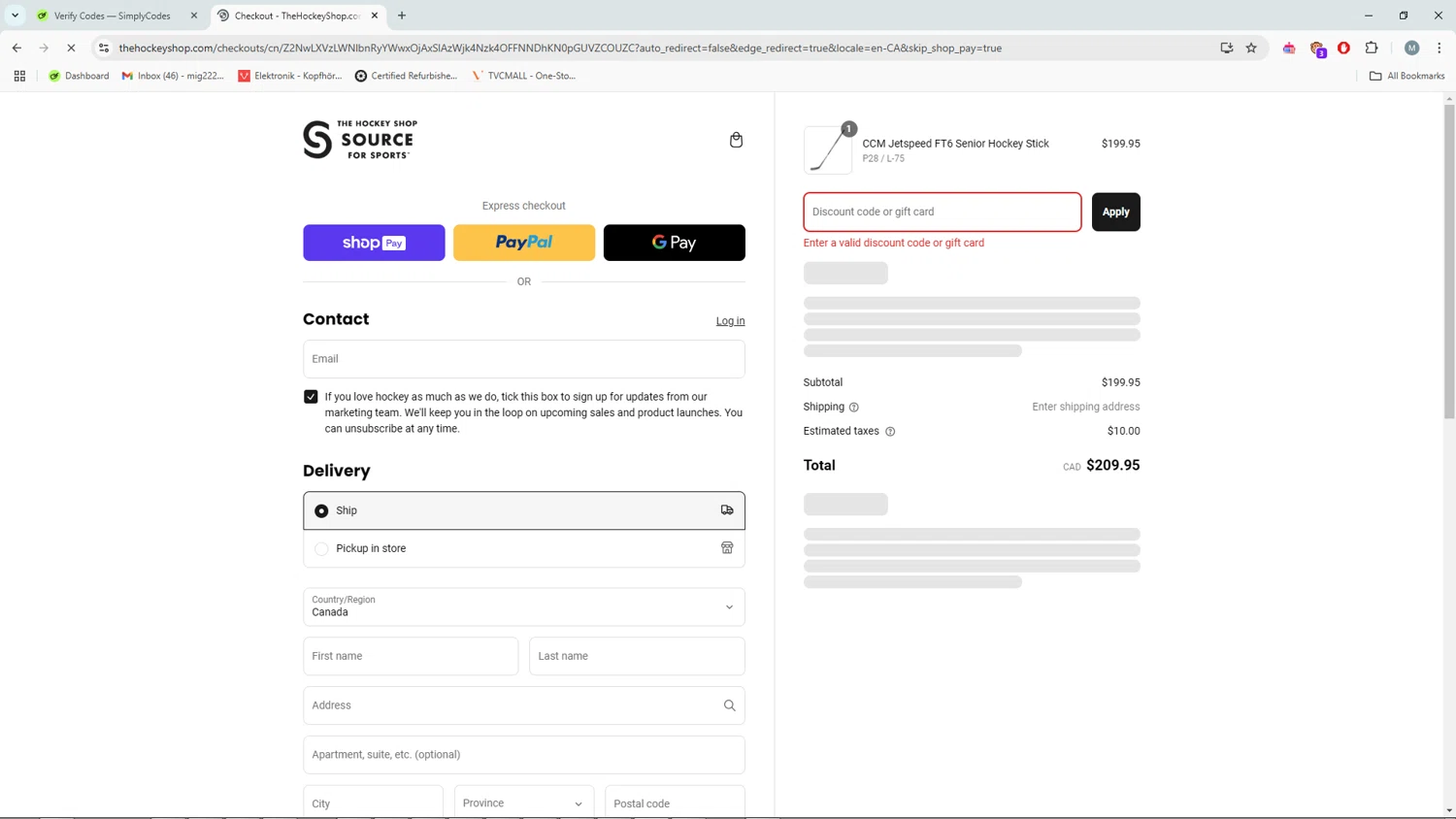Select the Ship delivery radio option
The height and width of the screenshot is (819, 1456).
pos(321,510)
